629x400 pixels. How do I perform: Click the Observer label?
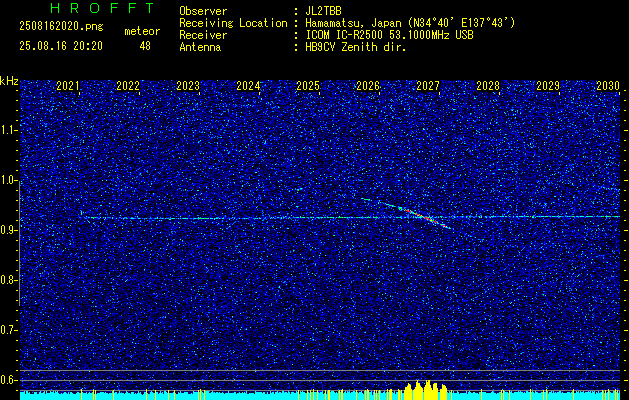(203, 11)
